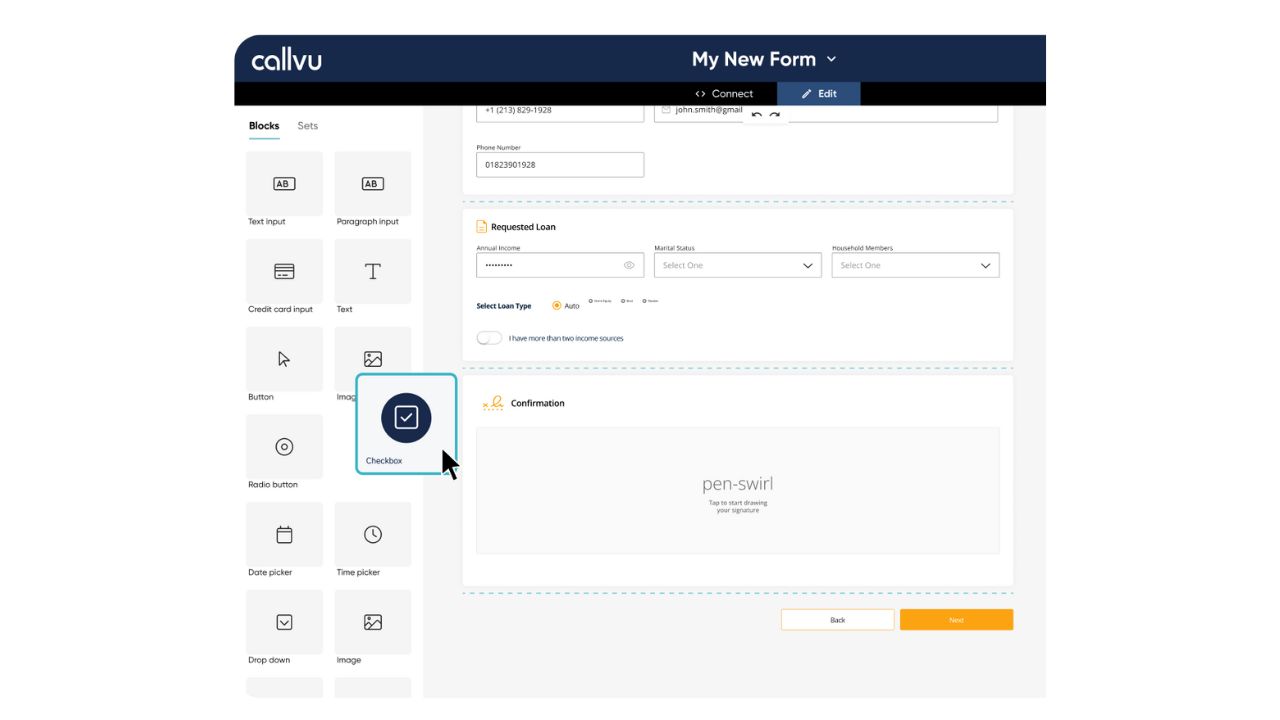Select the Paragraph input block icon
This screenshot has width=1280, height=720.
372,184
